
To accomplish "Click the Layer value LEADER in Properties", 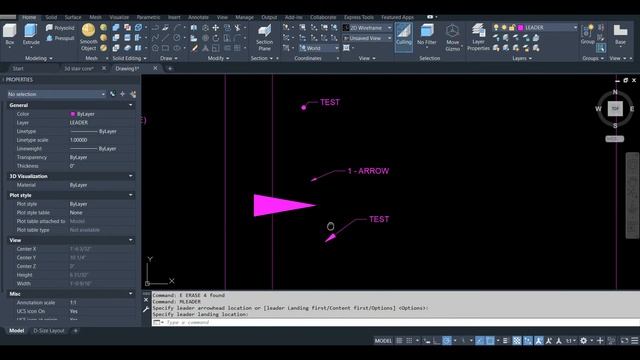I will (78, 122).
